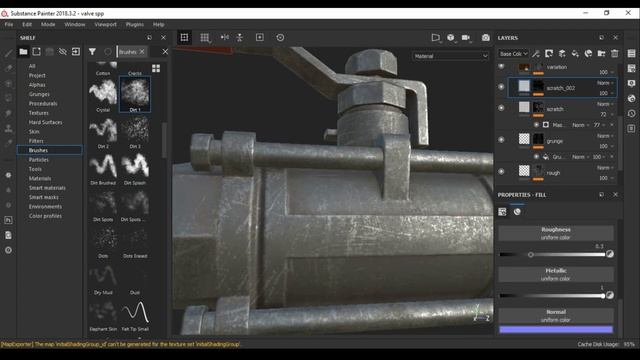Click the smart material sphere icon in Layers

(588, 53)
